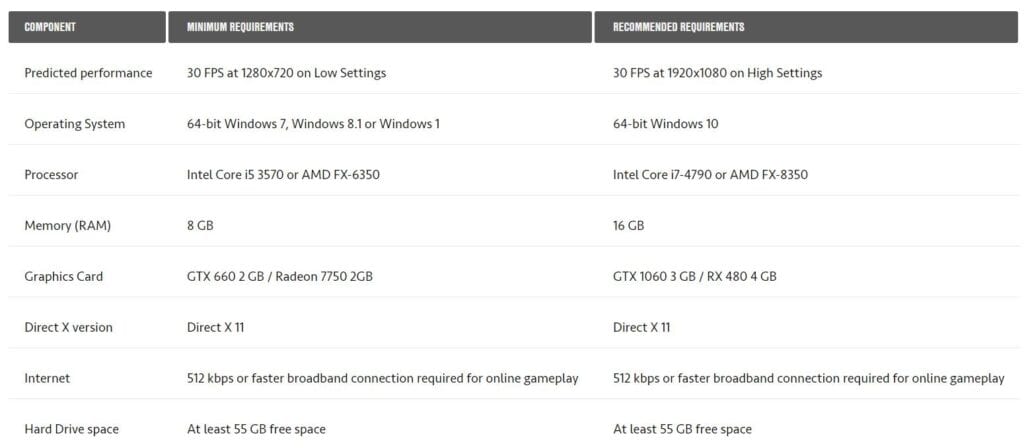This screenshot has width=1024, height=448.
Task: Select the Processor row label
Action: tap(51, 175)
